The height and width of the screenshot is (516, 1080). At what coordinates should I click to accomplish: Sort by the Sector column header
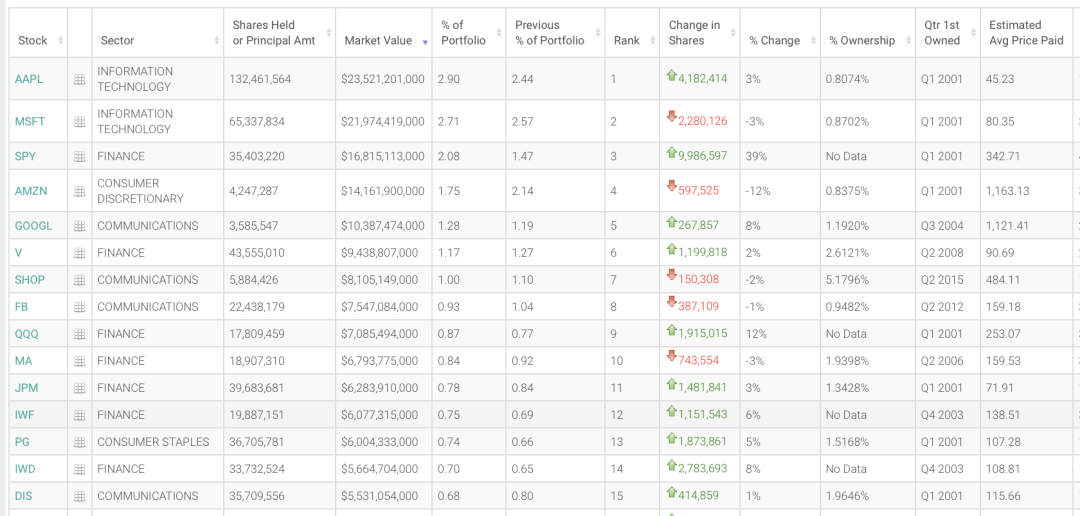point(117,41)
